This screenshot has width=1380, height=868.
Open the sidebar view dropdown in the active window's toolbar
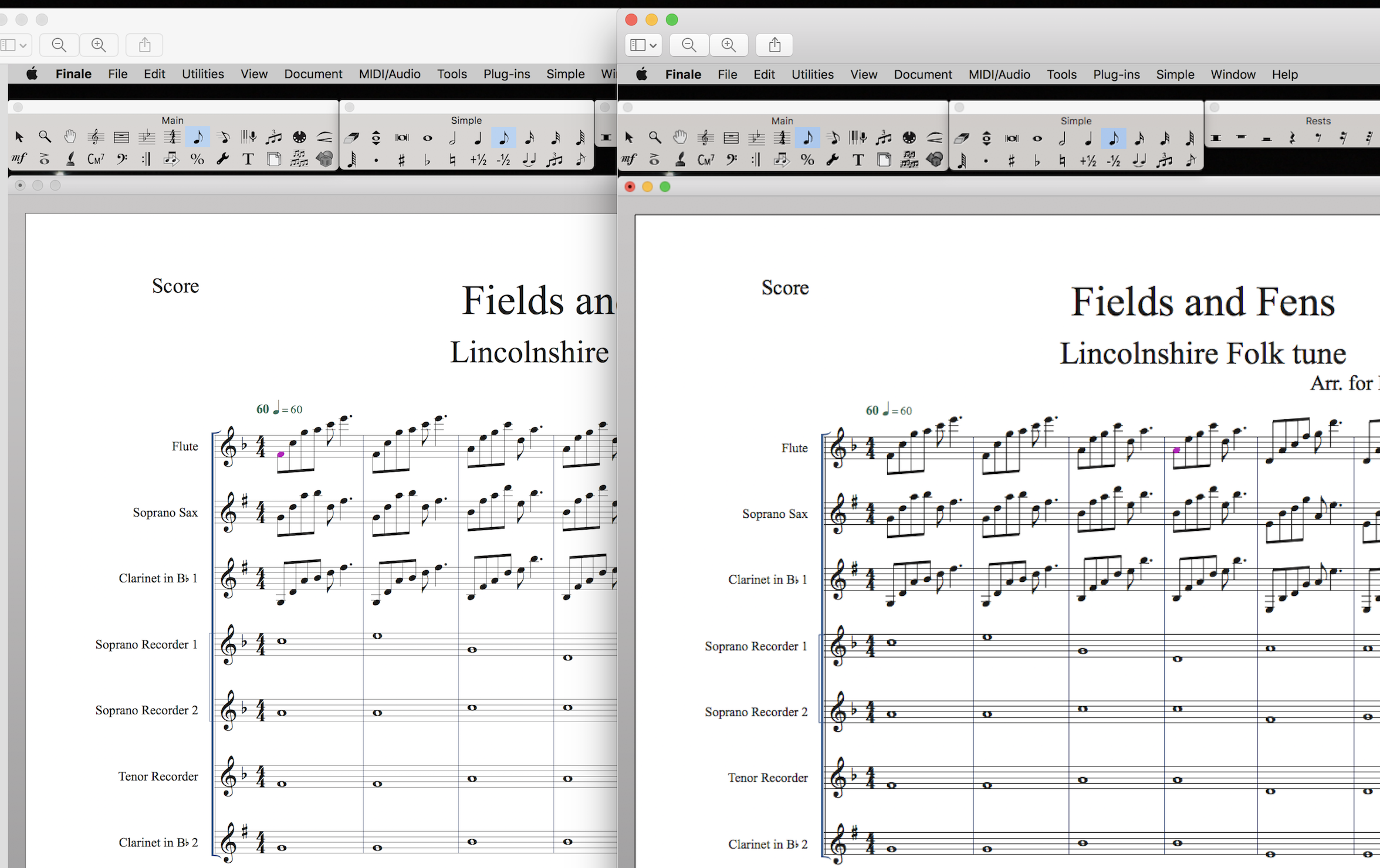[x=644, y=45]
